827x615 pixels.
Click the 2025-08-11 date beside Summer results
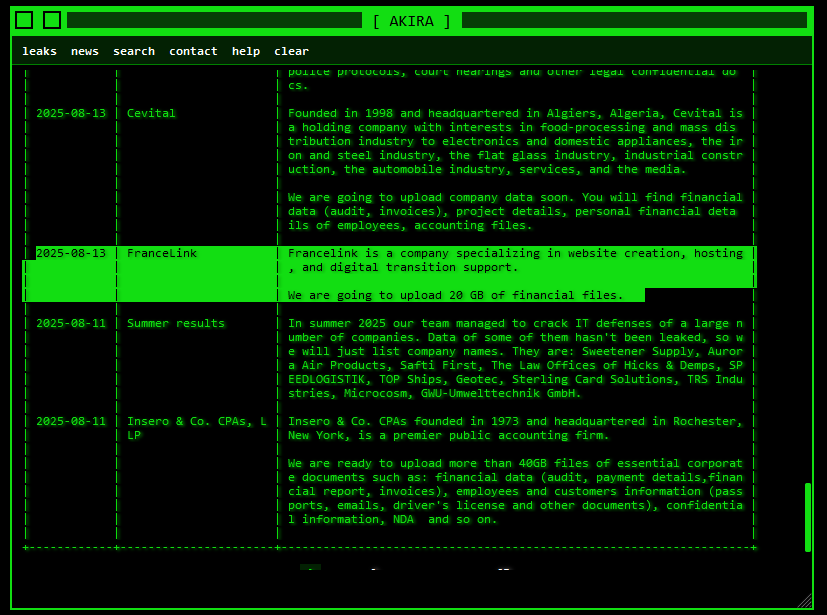tap(71, 323)
